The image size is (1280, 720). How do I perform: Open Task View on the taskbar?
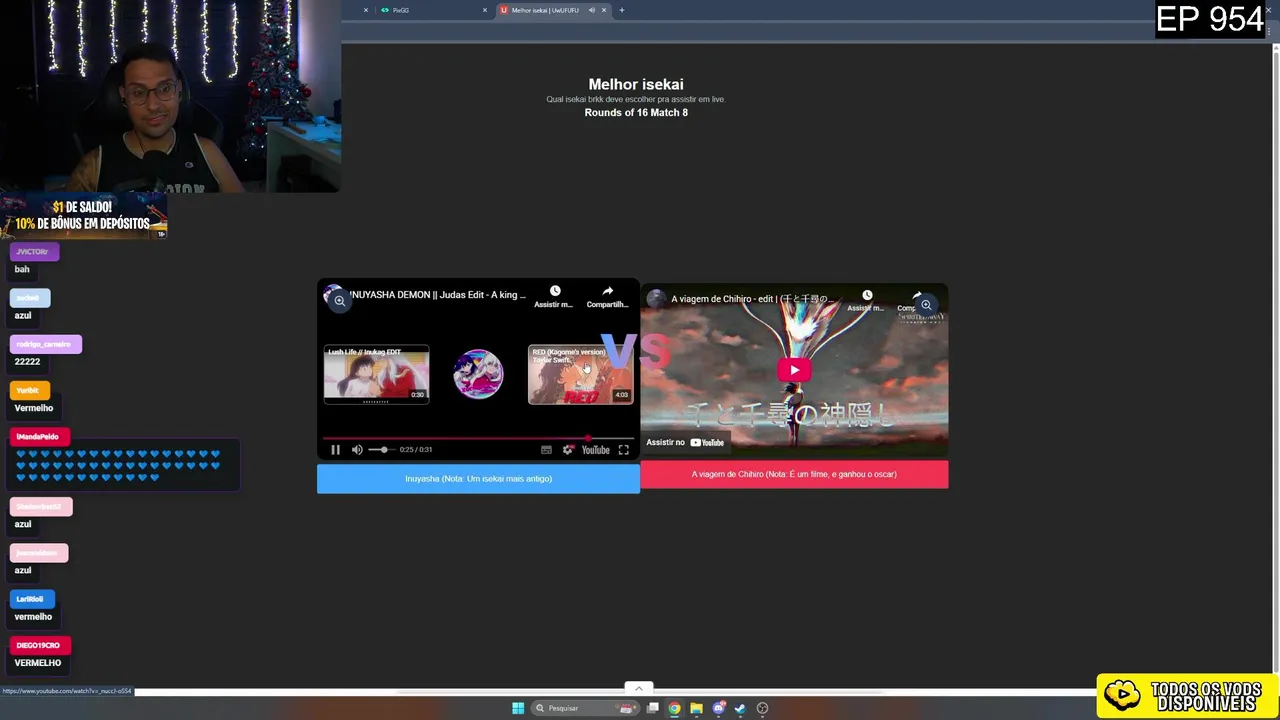(652, 708)
